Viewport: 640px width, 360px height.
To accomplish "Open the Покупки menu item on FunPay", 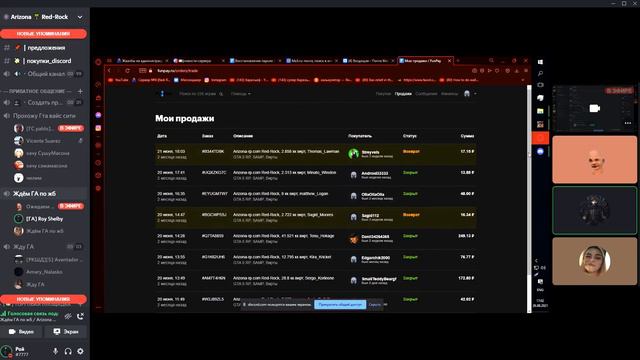I will (383, 94).
